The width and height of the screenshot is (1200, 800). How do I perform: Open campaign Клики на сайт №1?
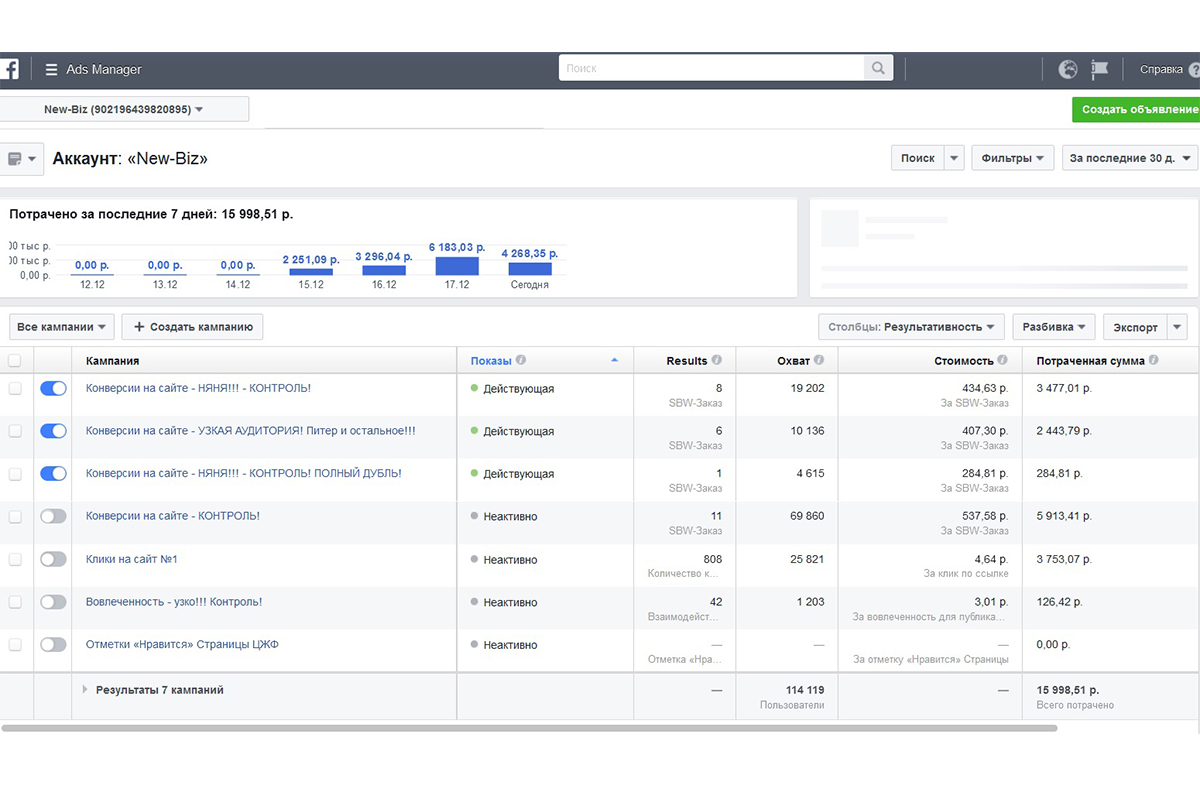[132, 559]
